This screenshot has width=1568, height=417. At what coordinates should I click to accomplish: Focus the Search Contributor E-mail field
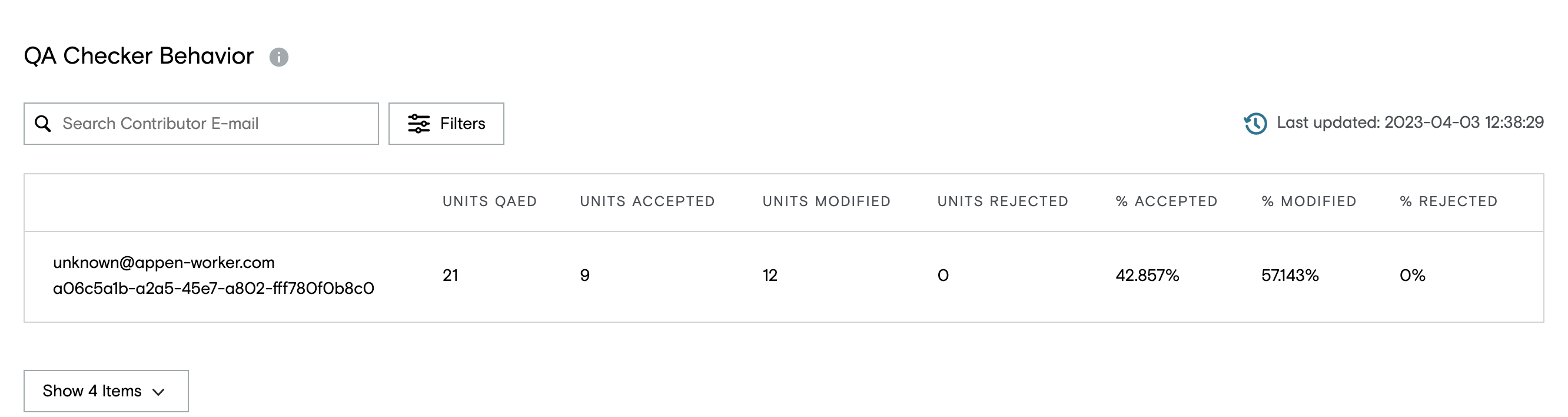coord(201,124)
